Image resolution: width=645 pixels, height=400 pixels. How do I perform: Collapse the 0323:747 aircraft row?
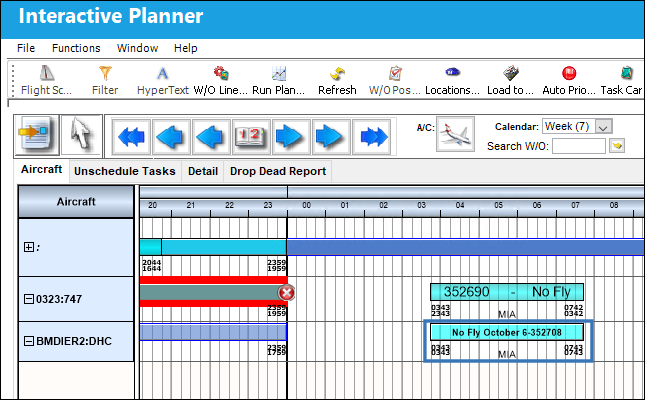click(x=29, y=299)
